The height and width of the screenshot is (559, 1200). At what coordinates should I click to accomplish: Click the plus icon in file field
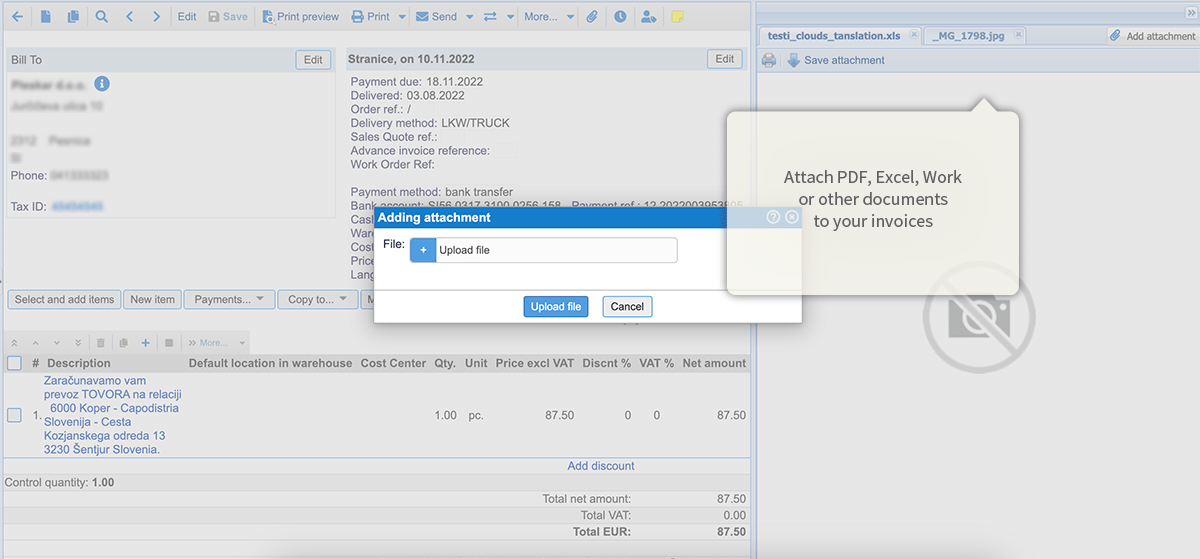coord(423,250)
